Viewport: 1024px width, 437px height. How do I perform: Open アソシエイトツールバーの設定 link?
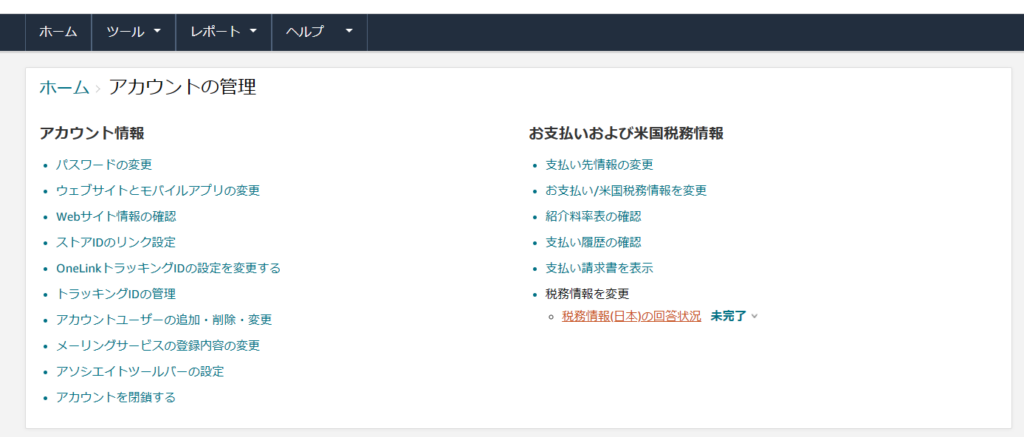click(140, 371)
